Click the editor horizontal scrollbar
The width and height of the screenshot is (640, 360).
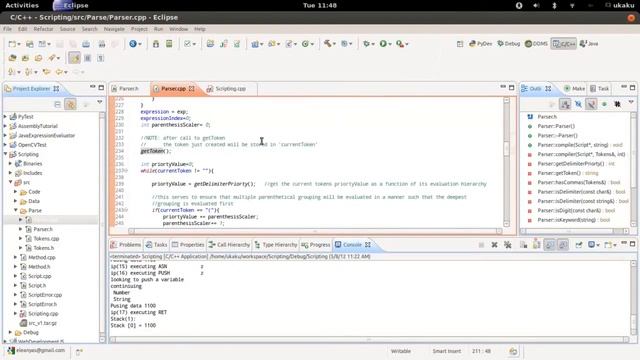pos(315,231)
